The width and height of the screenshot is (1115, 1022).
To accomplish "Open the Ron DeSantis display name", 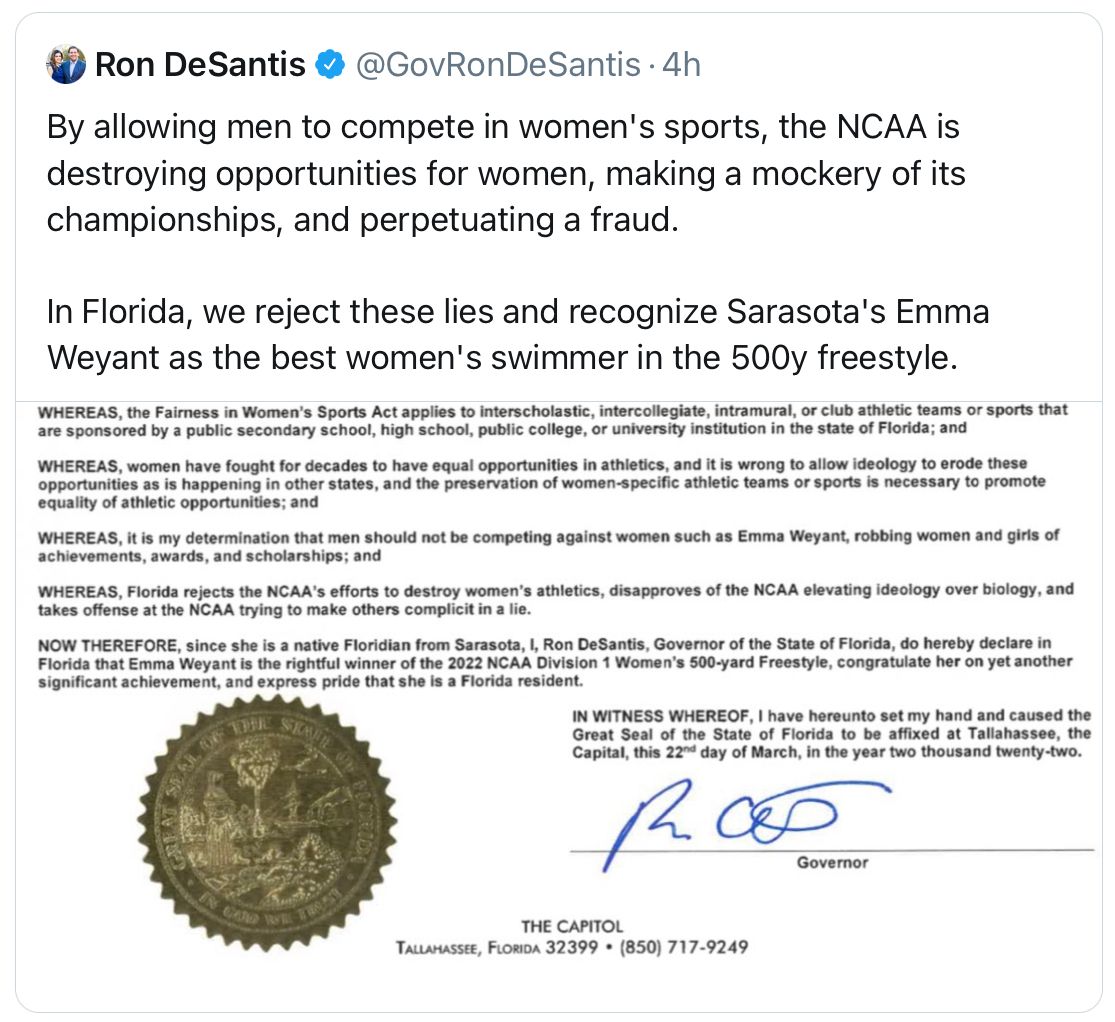I will pyautogui.click(x=200, y=65).
